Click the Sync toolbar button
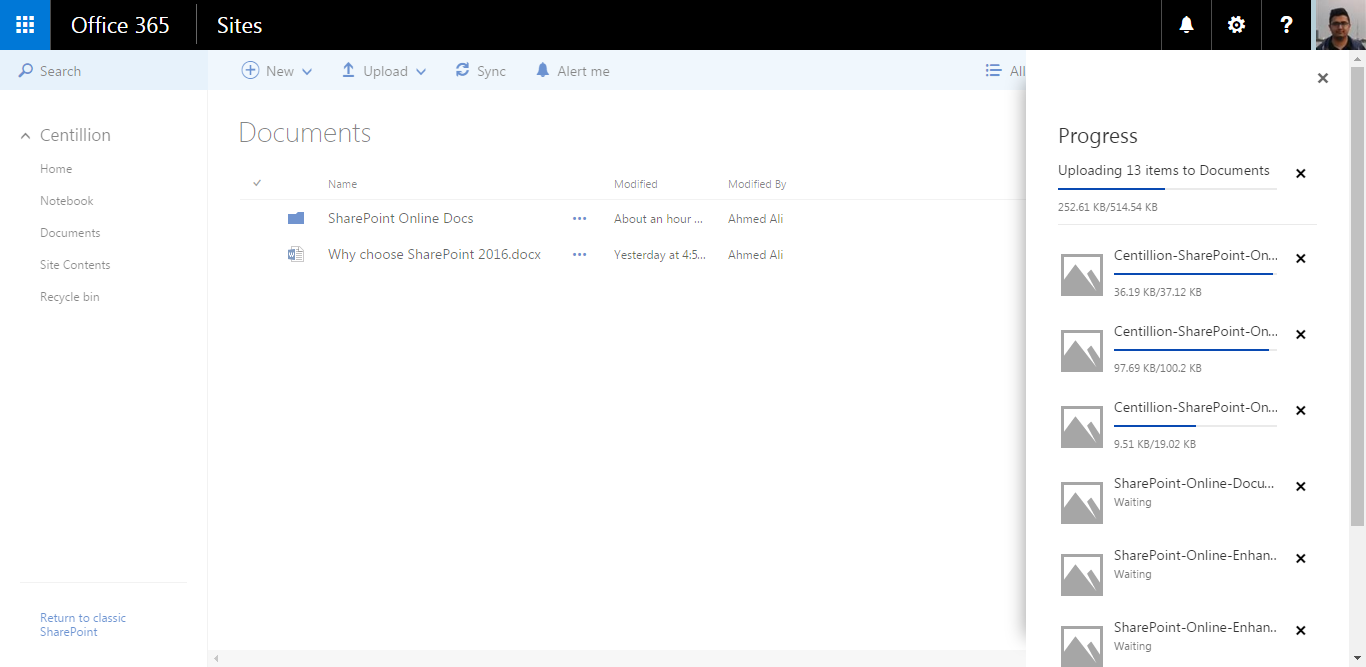 point(480,71)
